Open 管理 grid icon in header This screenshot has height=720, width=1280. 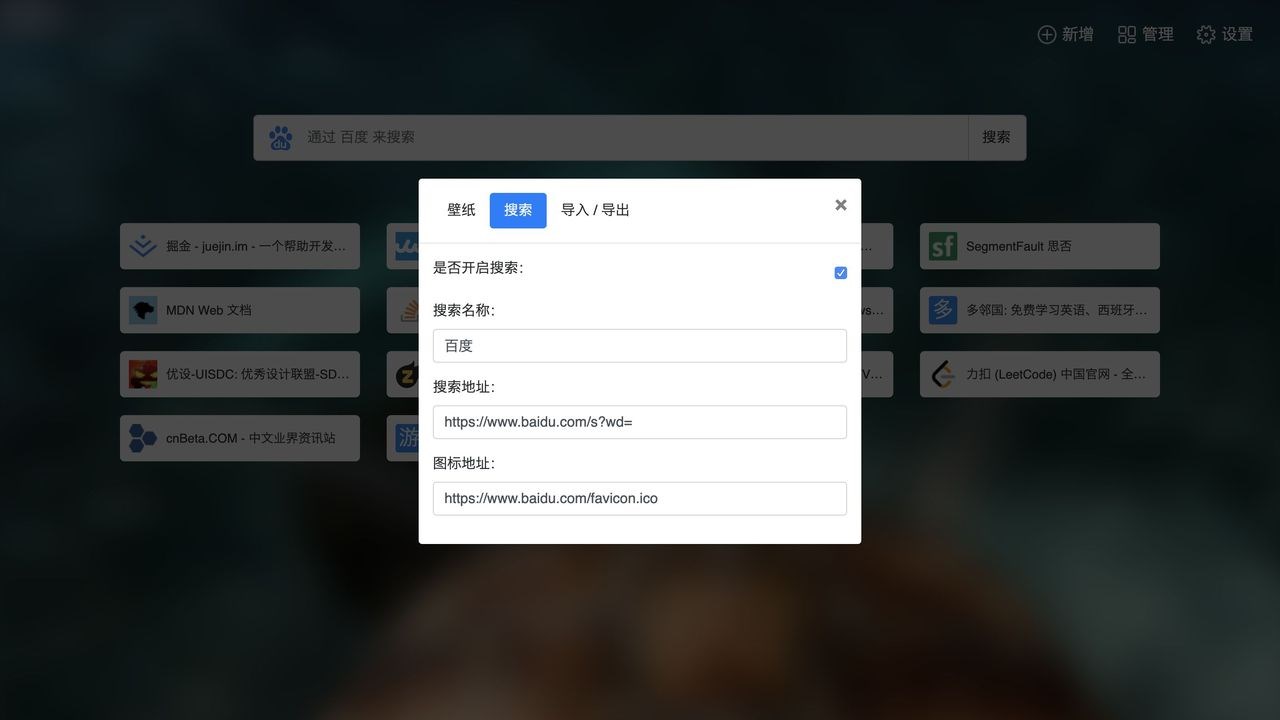click(x=1126, y=35)
